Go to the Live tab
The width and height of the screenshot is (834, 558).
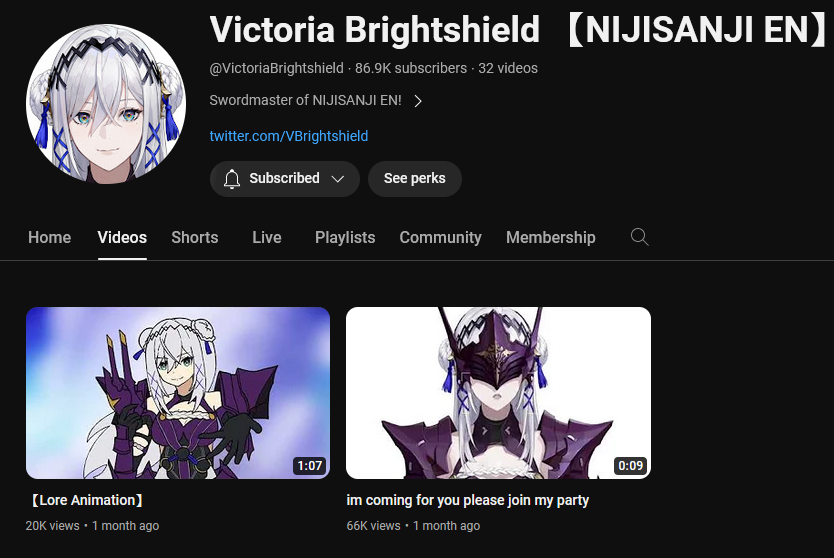tap(266, 237)
